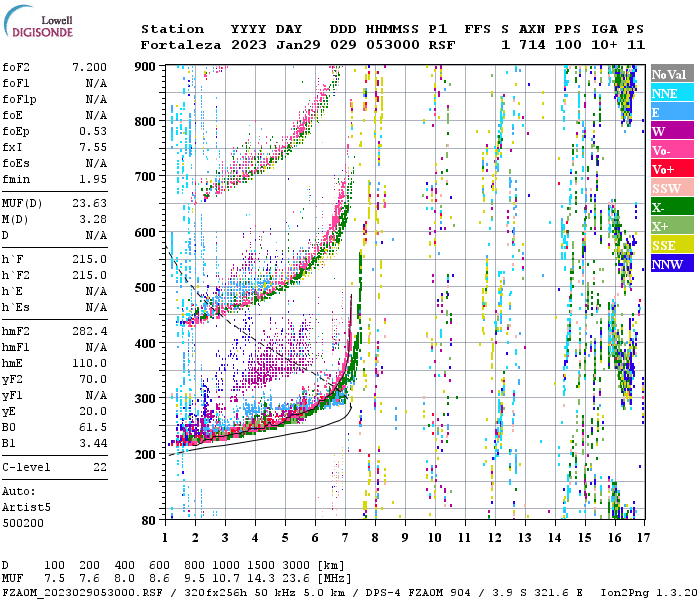The width and height of the screenshot is (700, 600).
Task: Click the Lowell Digisonde logo
Action: [38, 21]
